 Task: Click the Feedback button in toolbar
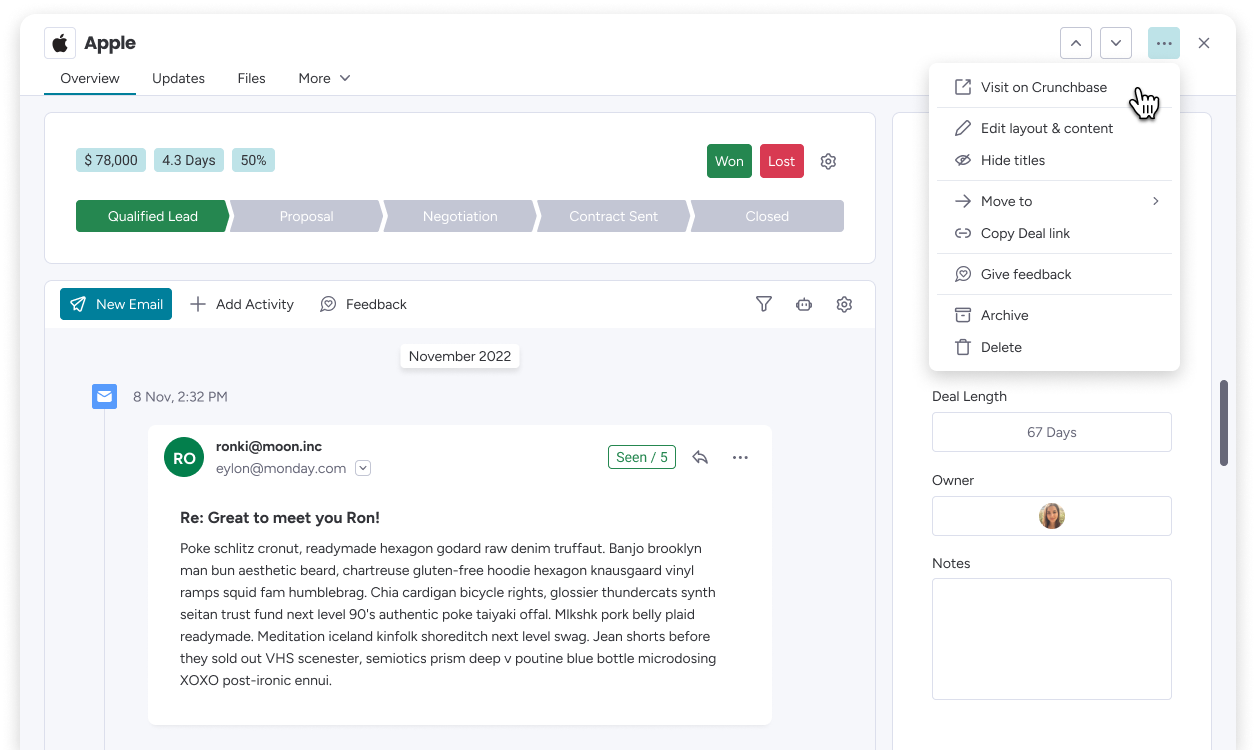pyautogui.click(x=364, y=304)
